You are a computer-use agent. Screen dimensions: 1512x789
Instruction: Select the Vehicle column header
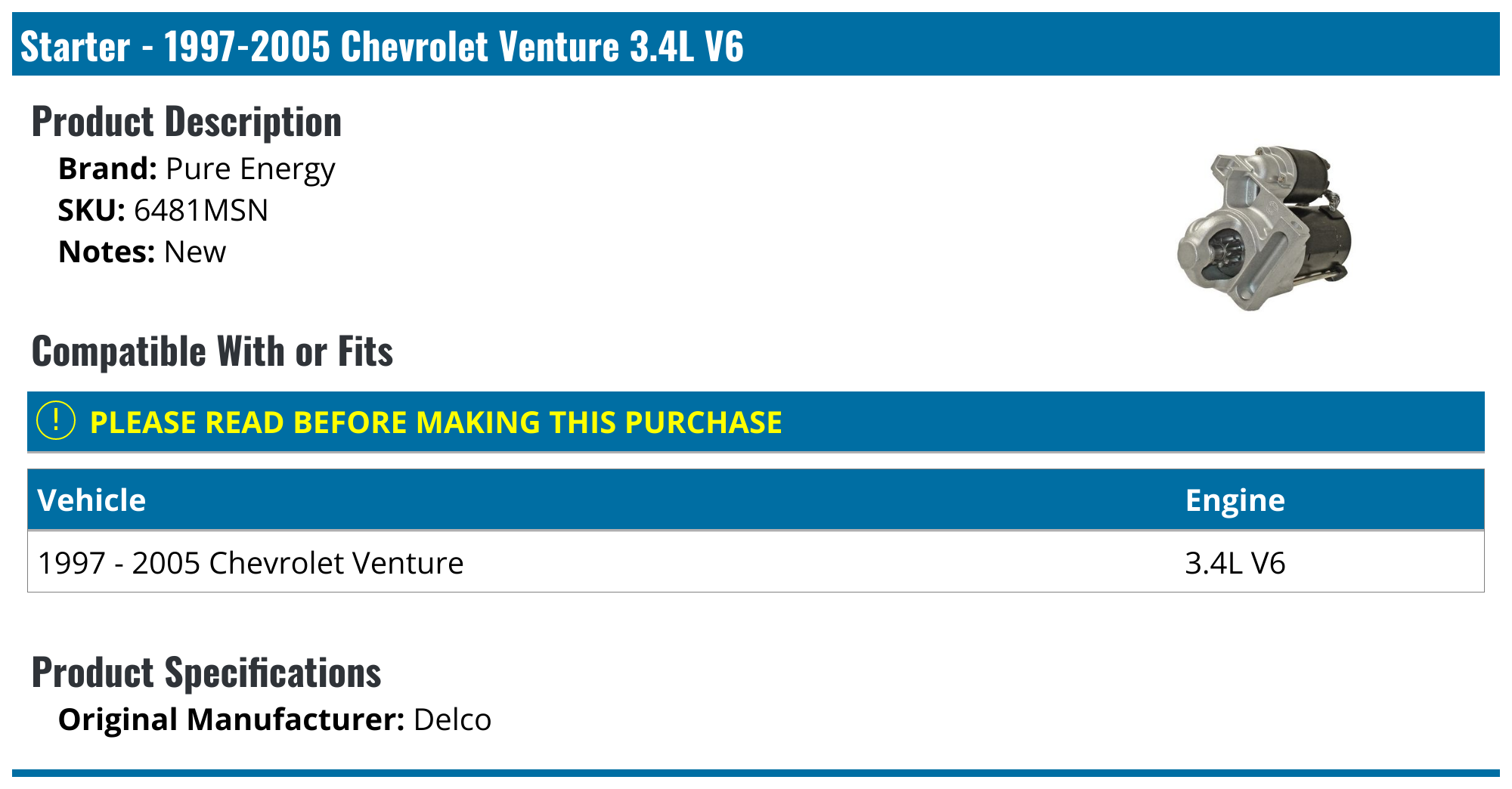tap(91, 500)
